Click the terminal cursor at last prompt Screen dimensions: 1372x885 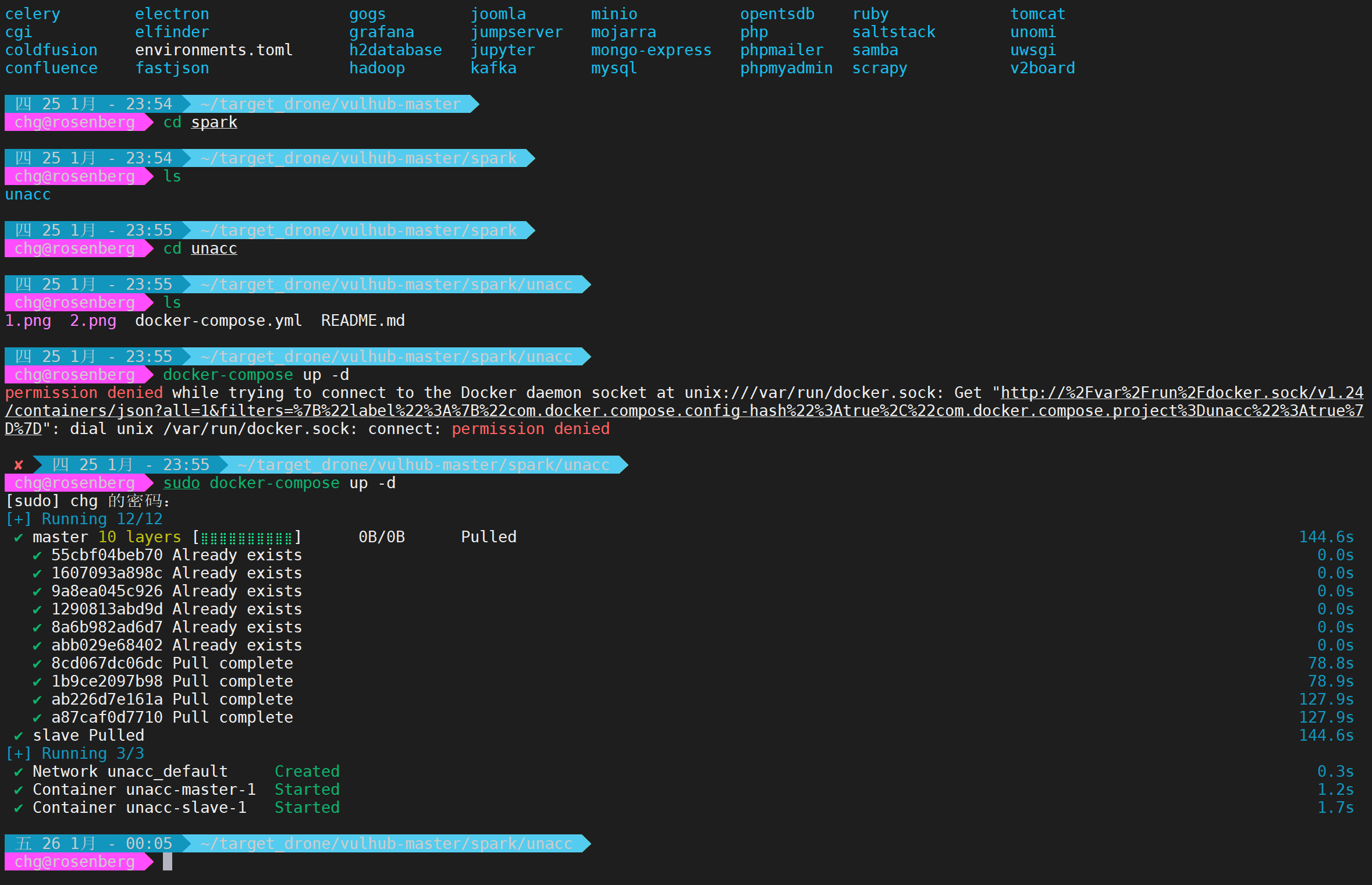click(168, 862)
